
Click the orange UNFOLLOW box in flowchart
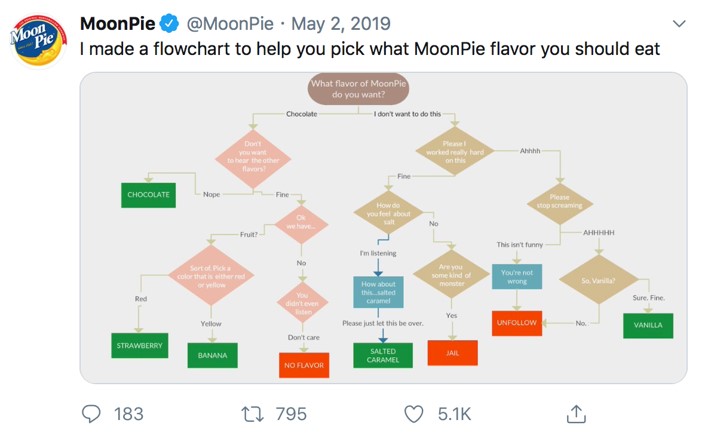[517, 323]
